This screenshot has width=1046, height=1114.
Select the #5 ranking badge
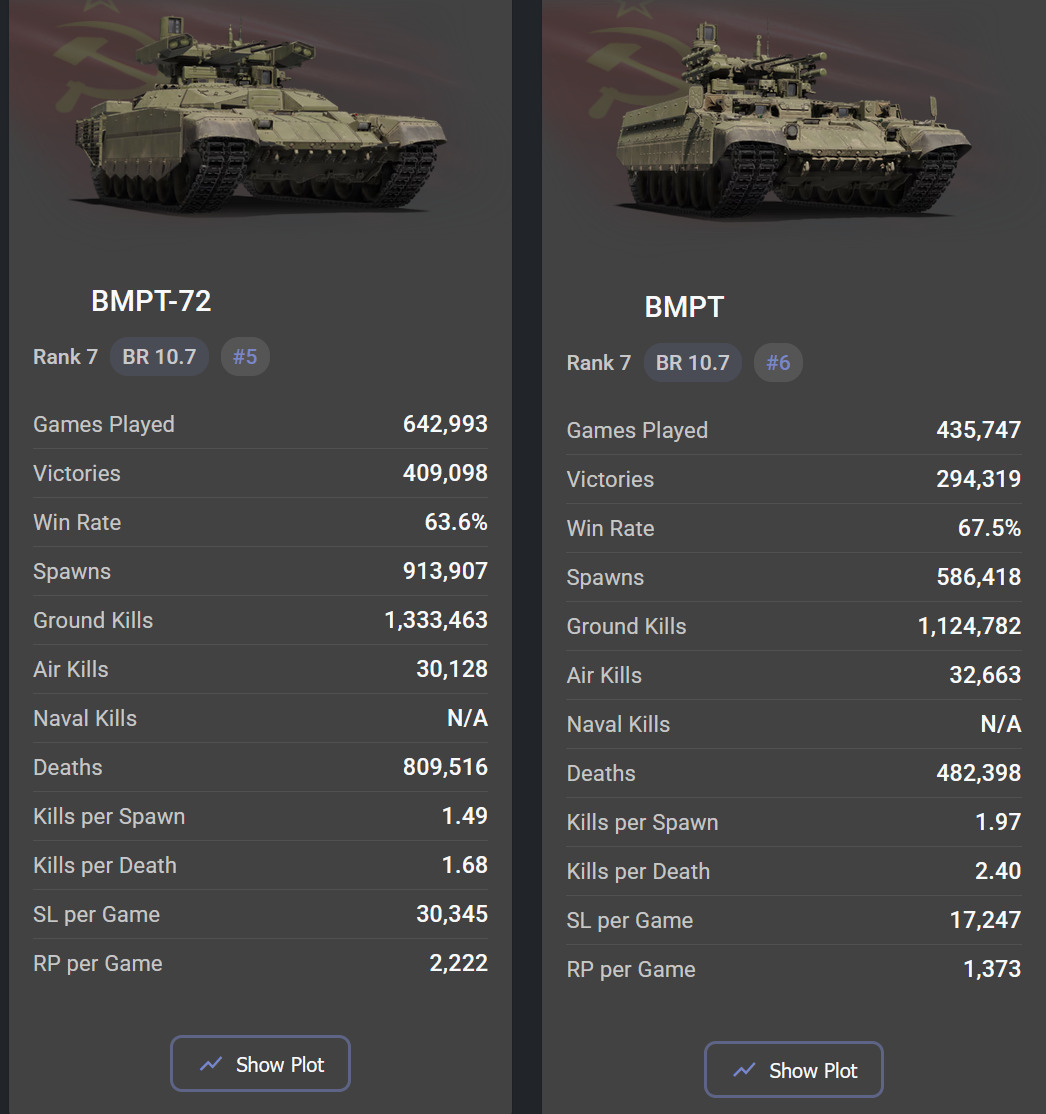pyautogui.click(x=245, y=357)
